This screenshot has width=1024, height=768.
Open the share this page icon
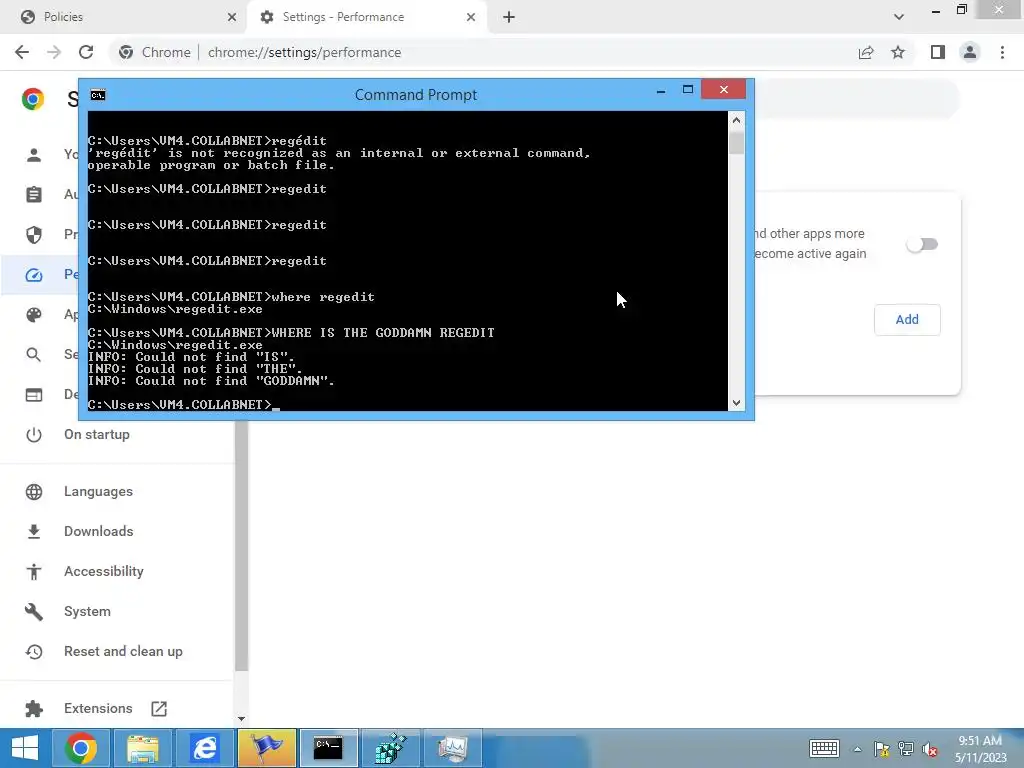tap(866, 52)
